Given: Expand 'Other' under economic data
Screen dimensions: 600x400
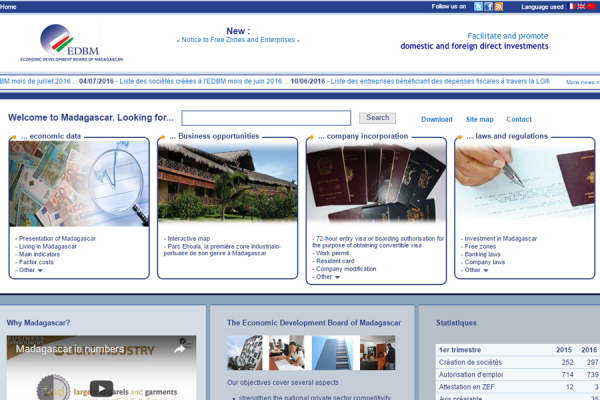Looking at the screenshot, I should tap(30, 270).
